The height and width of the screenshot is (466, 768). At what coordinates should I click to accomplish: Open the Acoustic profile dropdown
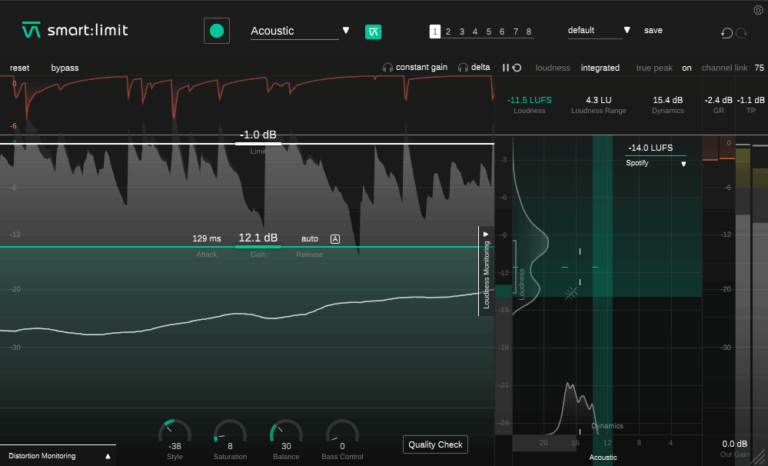tap(346, 31)
